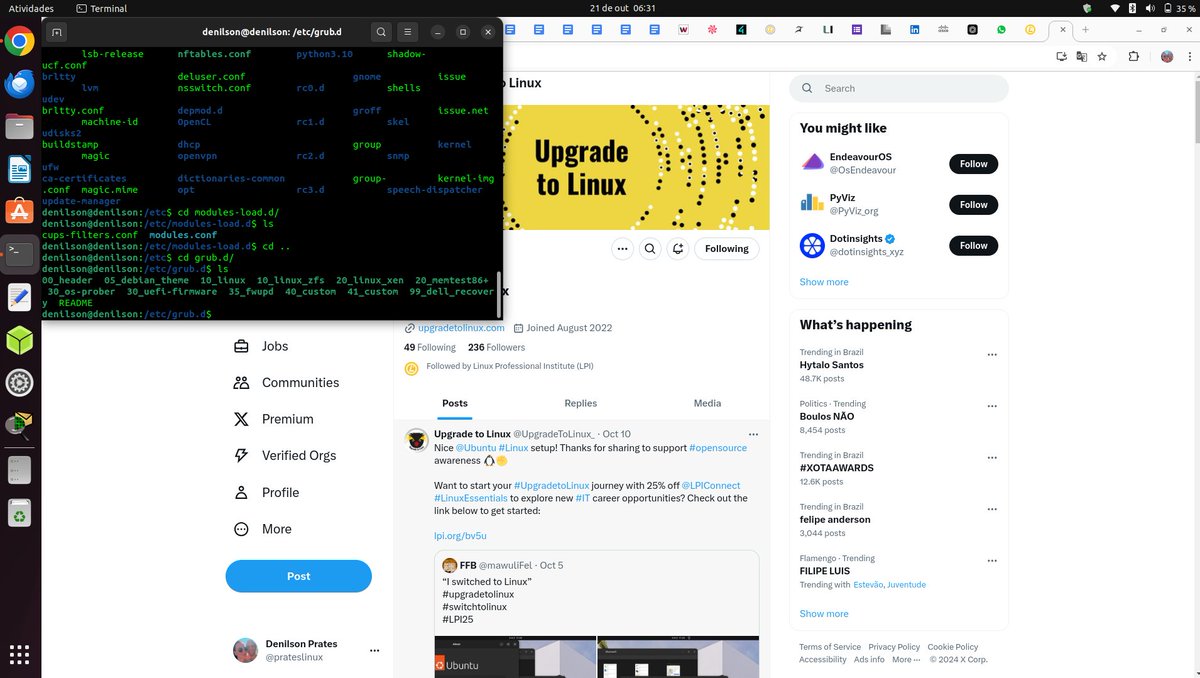Switch to the Replies tab

pyautogui.click(x=580, y=403)
